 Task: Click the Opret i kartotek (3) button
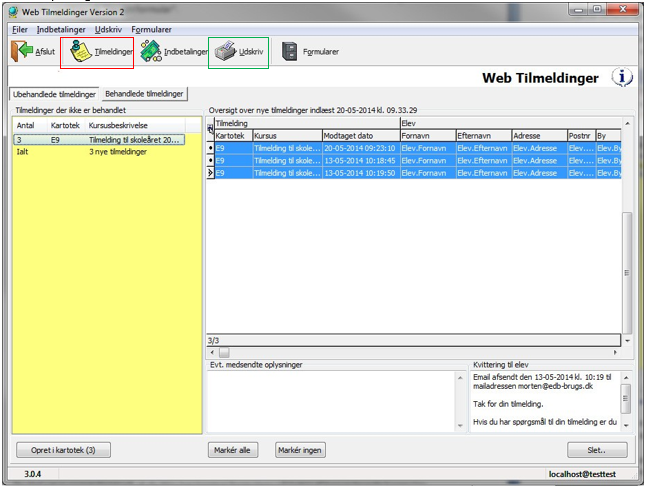point(63,450)
